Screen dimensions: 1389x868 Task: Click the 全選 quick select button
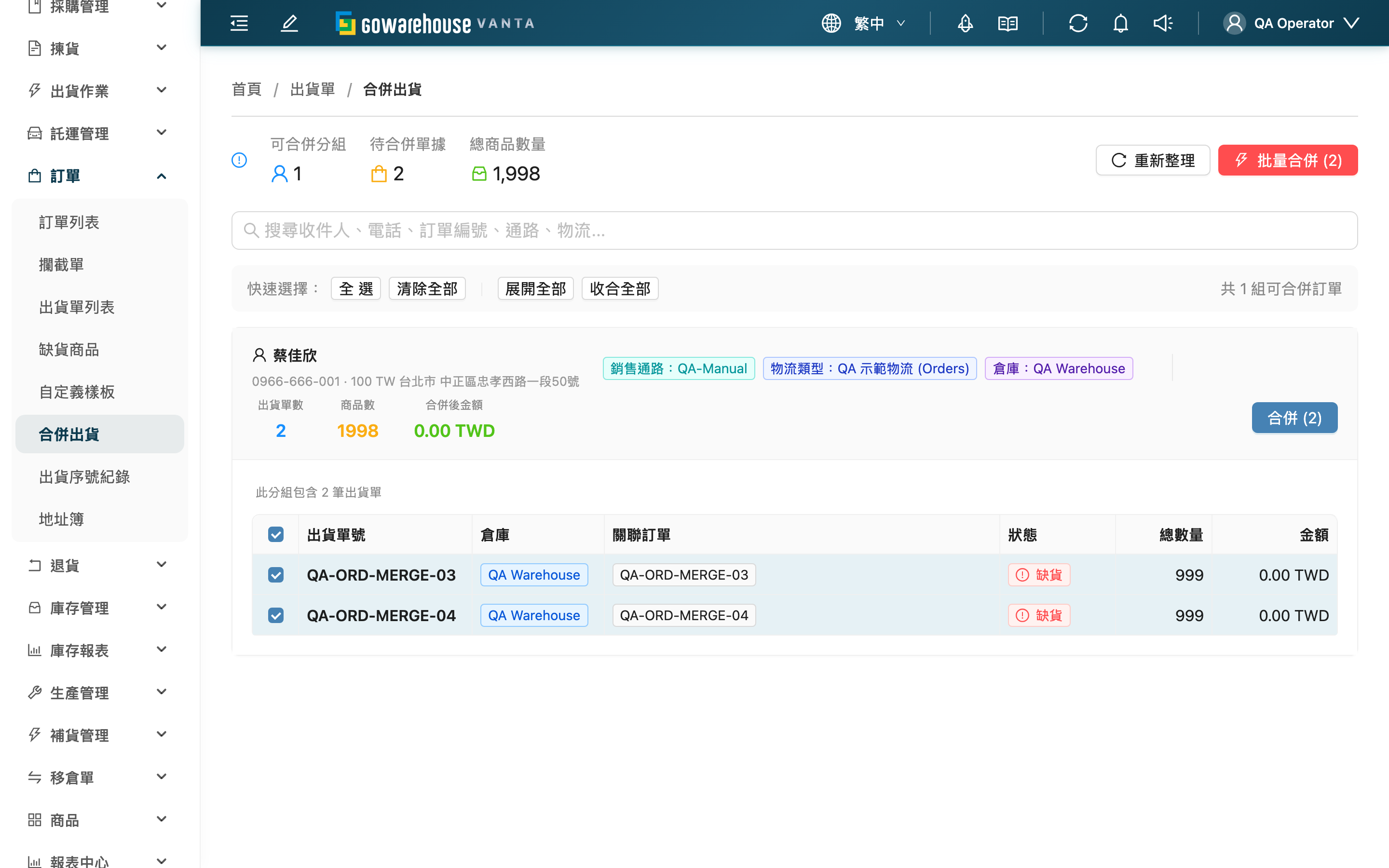click(x=356, y=288)
